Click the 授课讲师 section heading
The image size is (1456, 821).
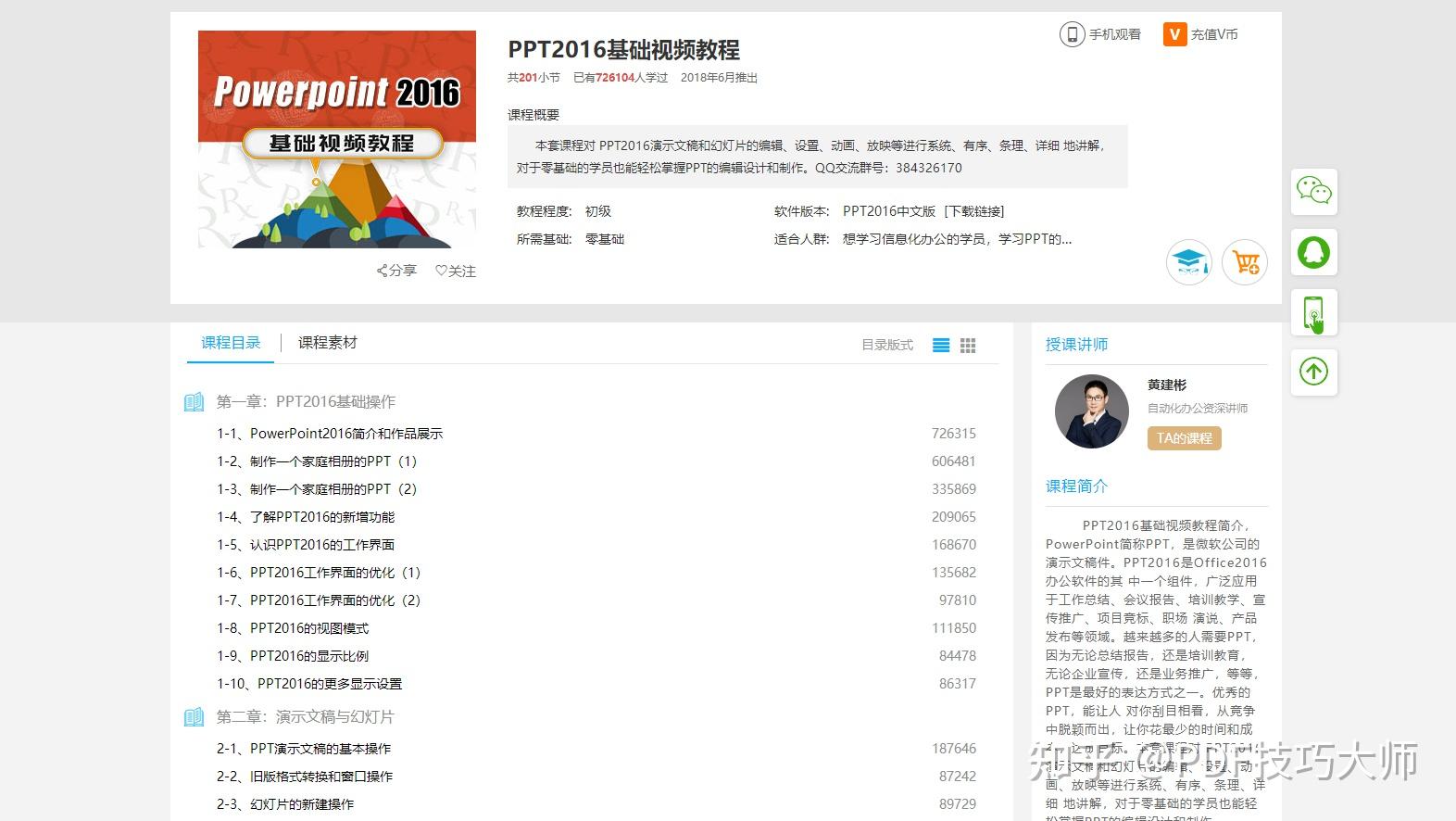point(1076,345)
